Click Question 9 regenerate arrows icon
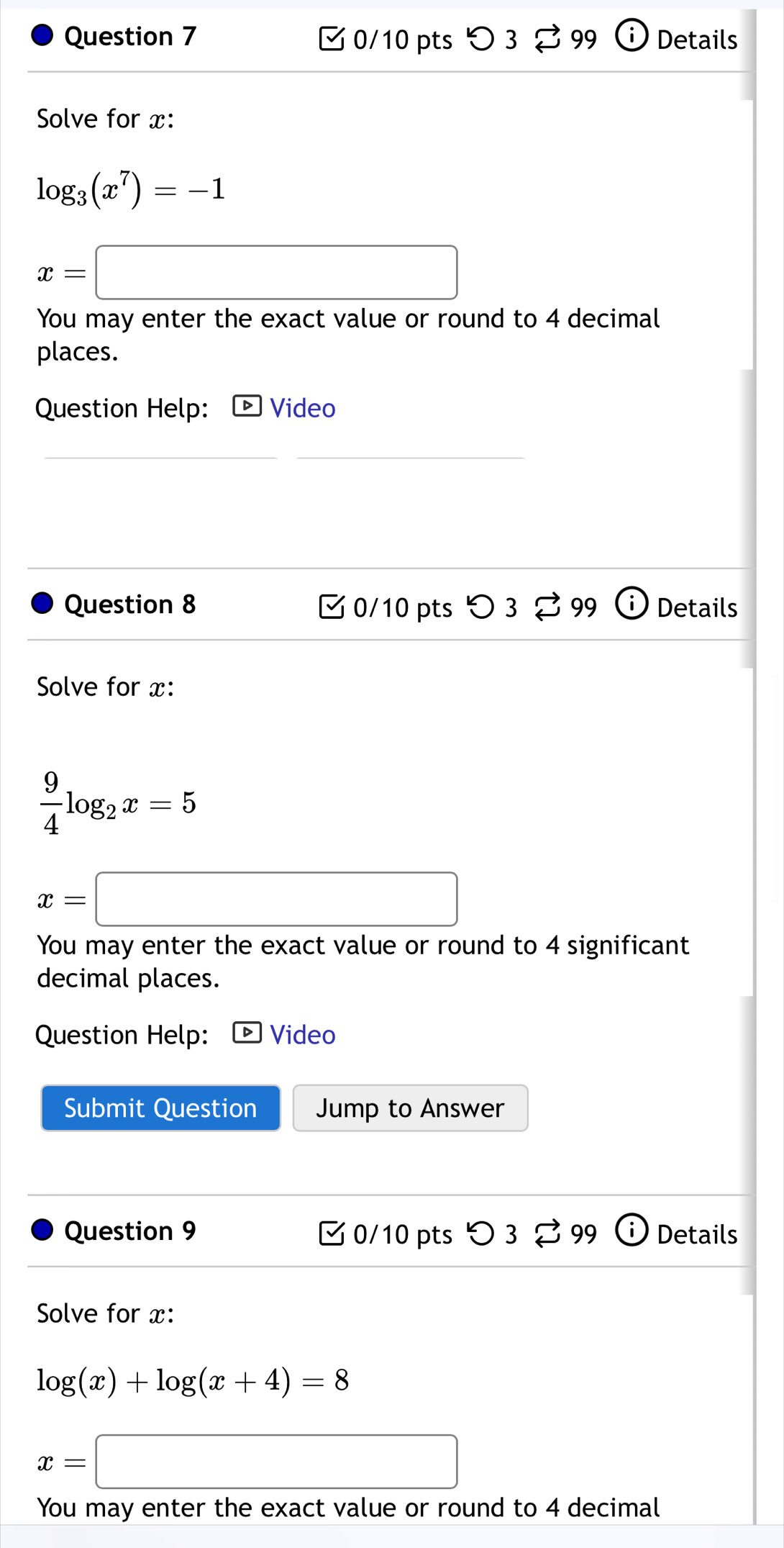Image resolution: width=784 pixels, height=1548 pixels. (547, 1234)
